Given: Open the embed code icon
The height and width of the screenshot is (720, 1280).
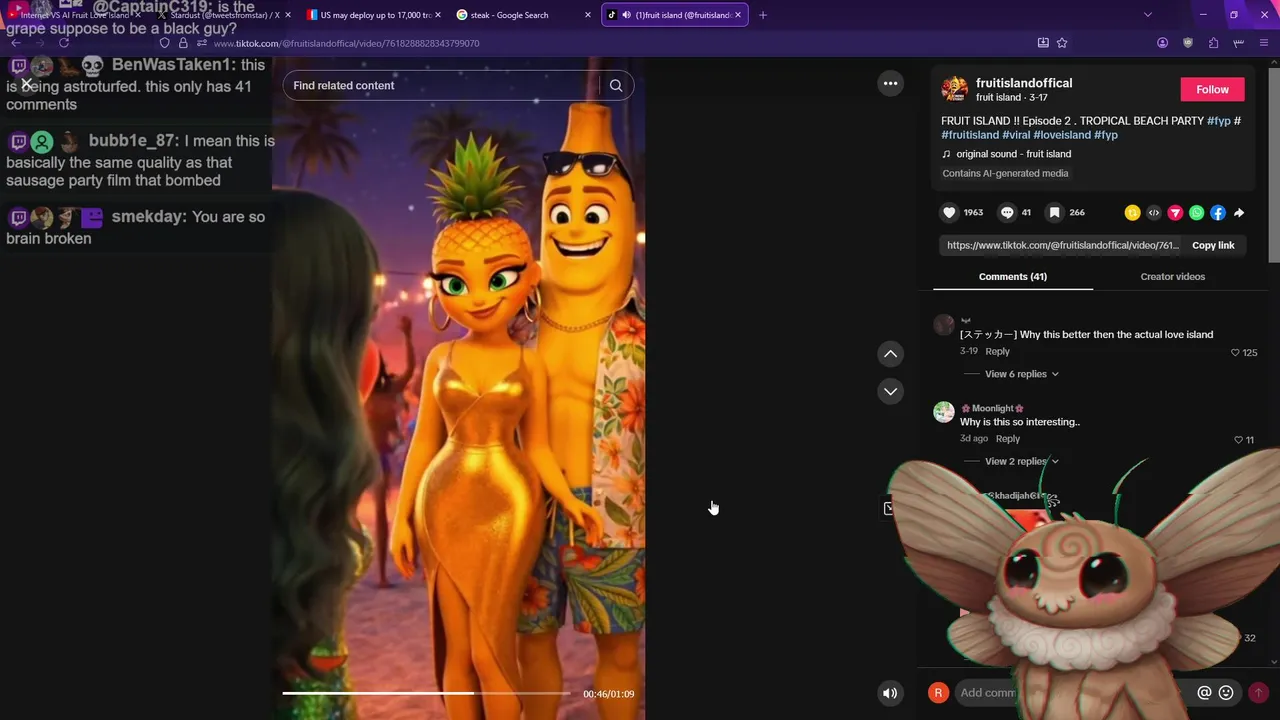Looking at the screenshot, I should point(1154,212).
